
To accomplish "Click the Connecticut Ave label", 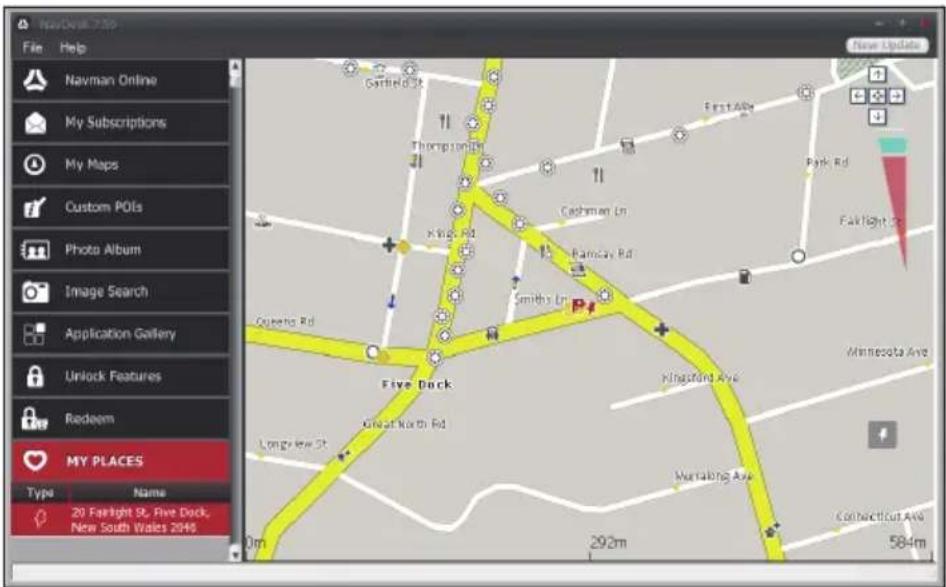I will (880, 516).
